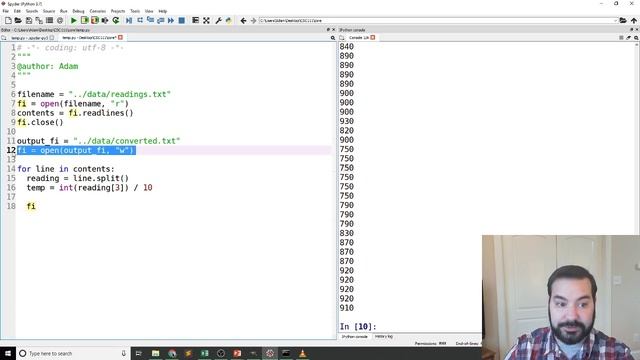Open Preferences via wrench icon
This screenshot has height=360, width=640.
(218, 20)
